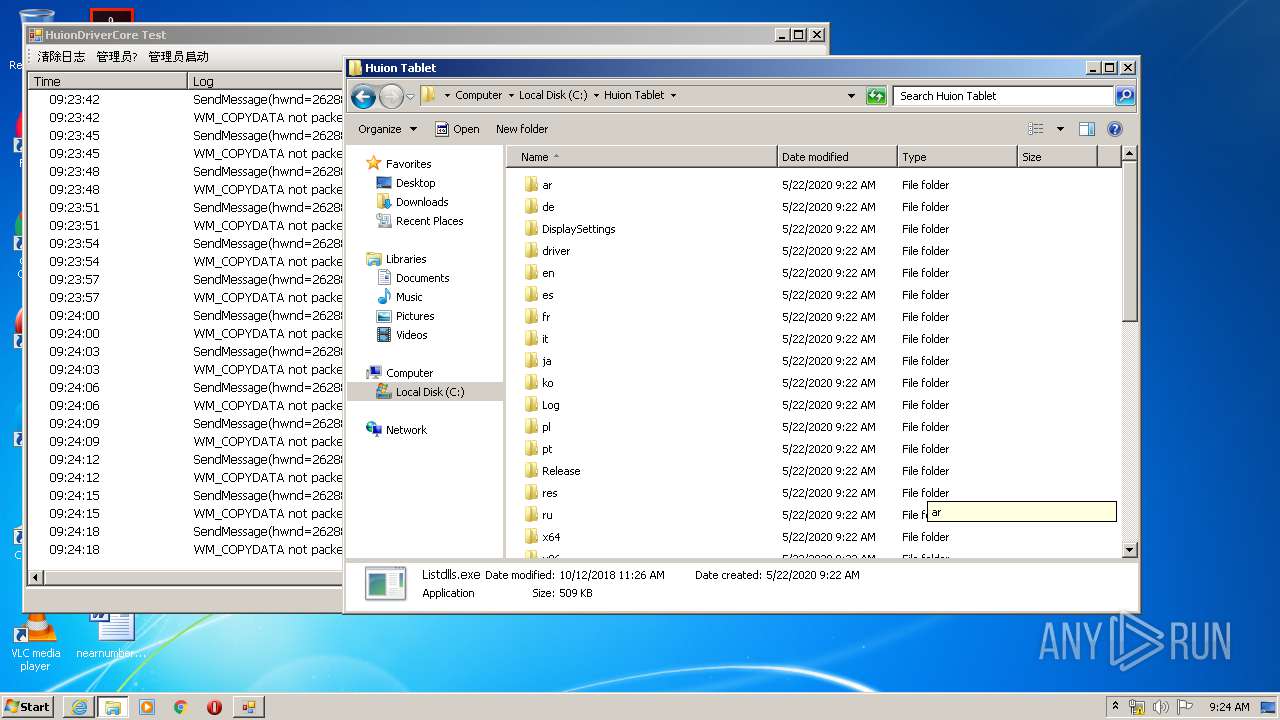Screen dimensions: 1280x720
Task: Expand the Huion Tablet breadcrumb arrow
Action: coord(673,96)
